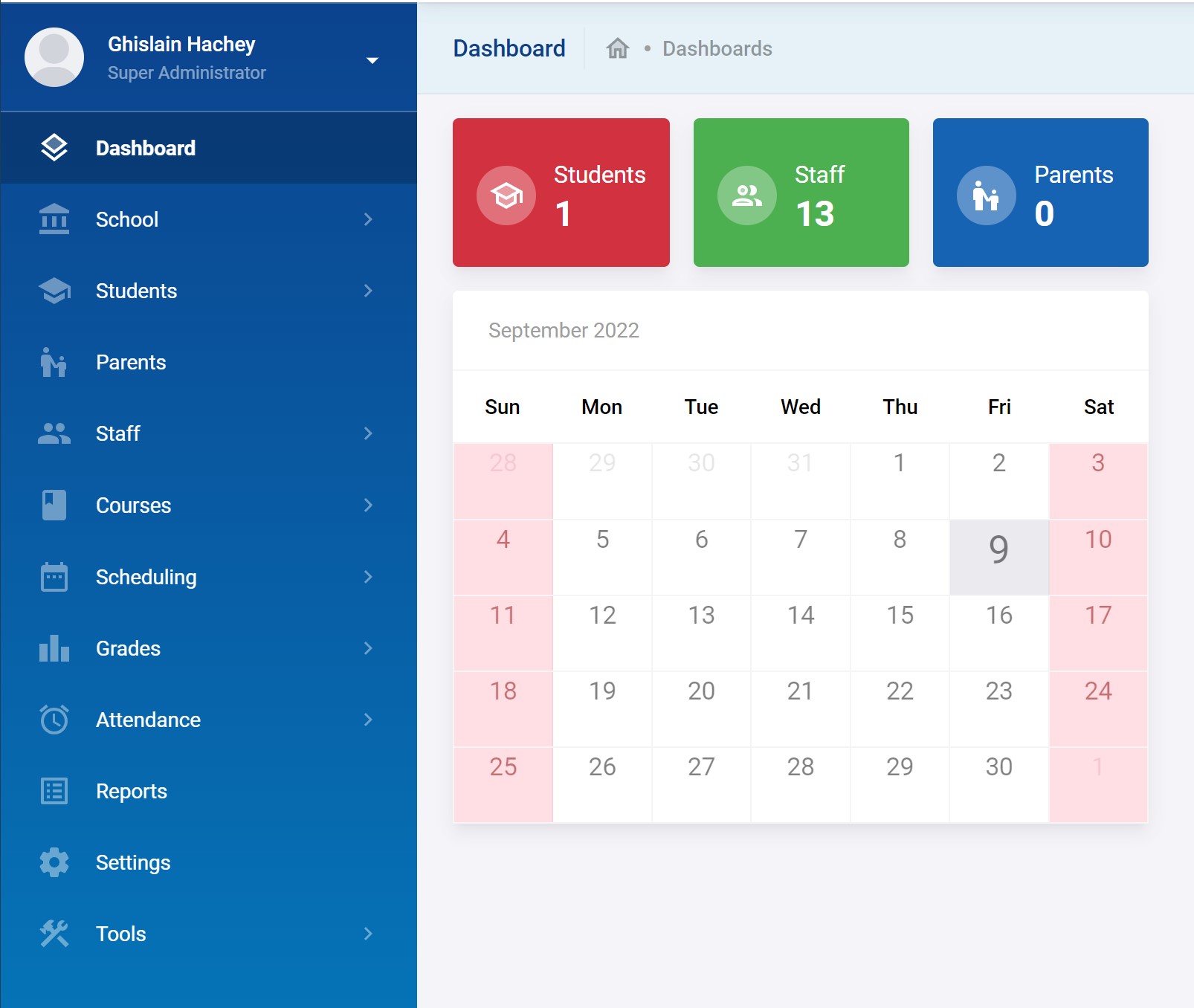Open the user profile dropdown arrow

(x=372, y=60)
